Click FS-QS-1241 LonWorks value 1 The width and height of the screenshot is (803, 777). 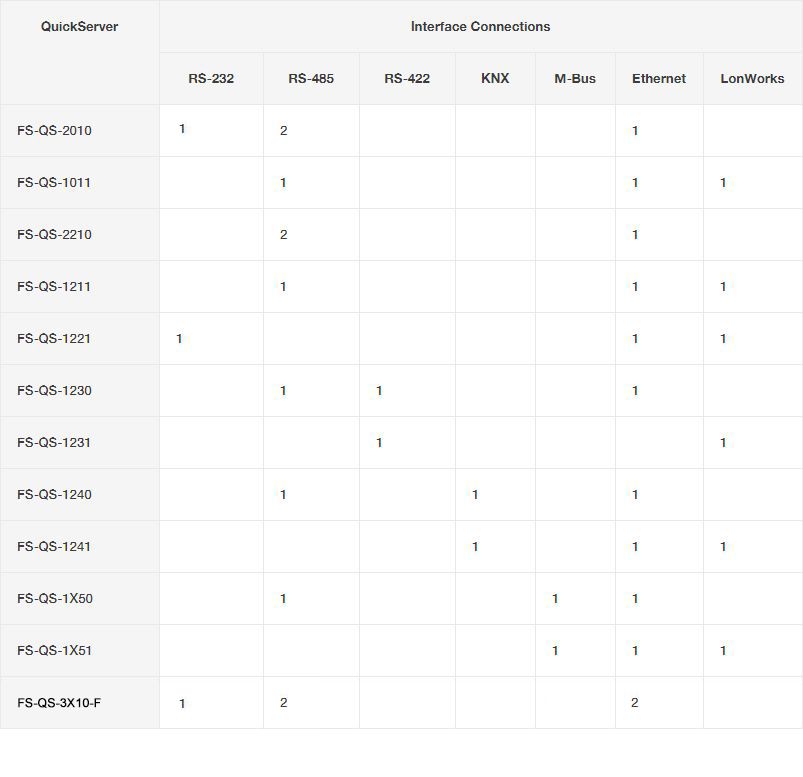723,547
